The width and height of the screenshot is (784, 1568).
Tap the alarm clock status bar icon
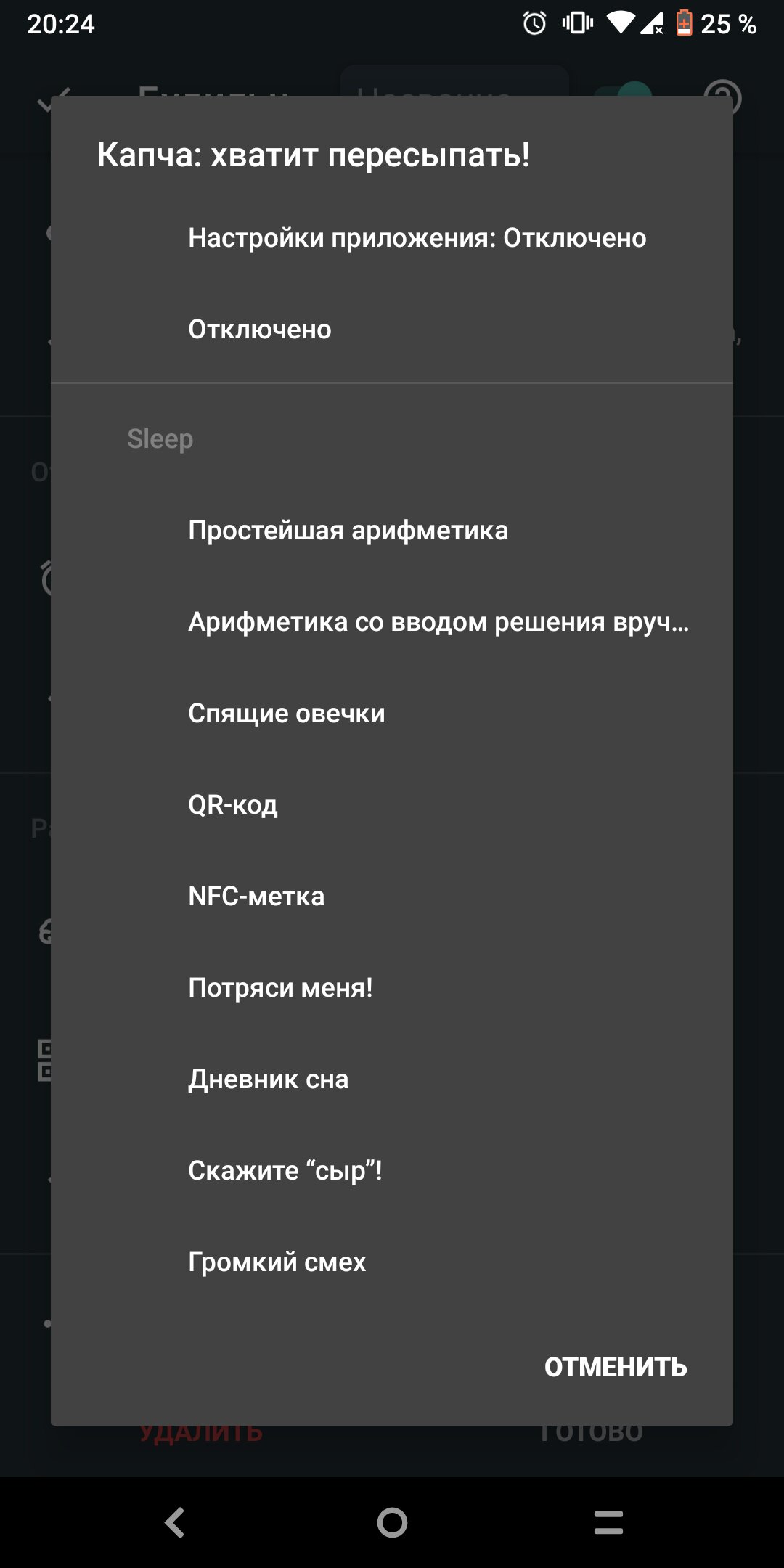pos(535,23)
